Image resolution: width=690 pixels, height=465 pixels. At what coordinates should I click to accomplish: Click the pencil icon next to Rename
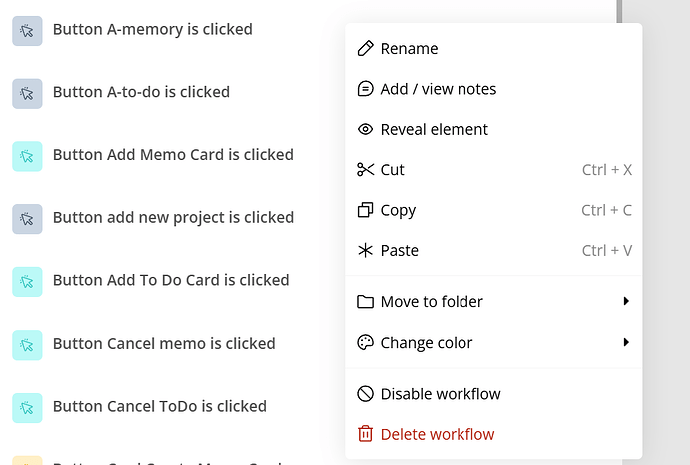365,48
